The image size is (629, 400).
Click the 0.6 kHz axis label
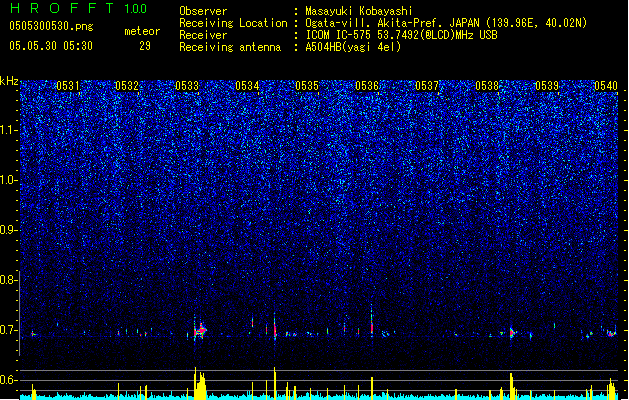pos(9,380)
